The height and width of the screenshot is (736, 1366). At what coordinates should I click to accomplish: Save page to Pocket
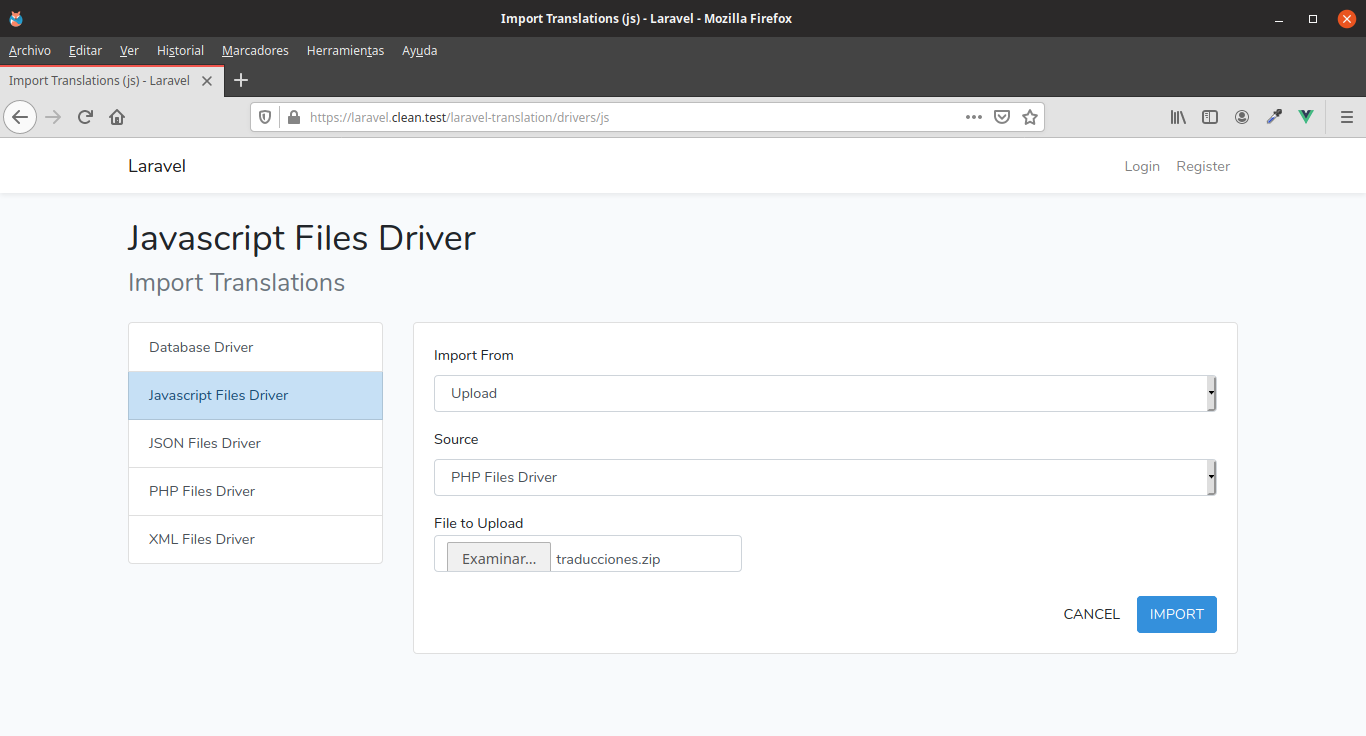(x=1002, y=117)
